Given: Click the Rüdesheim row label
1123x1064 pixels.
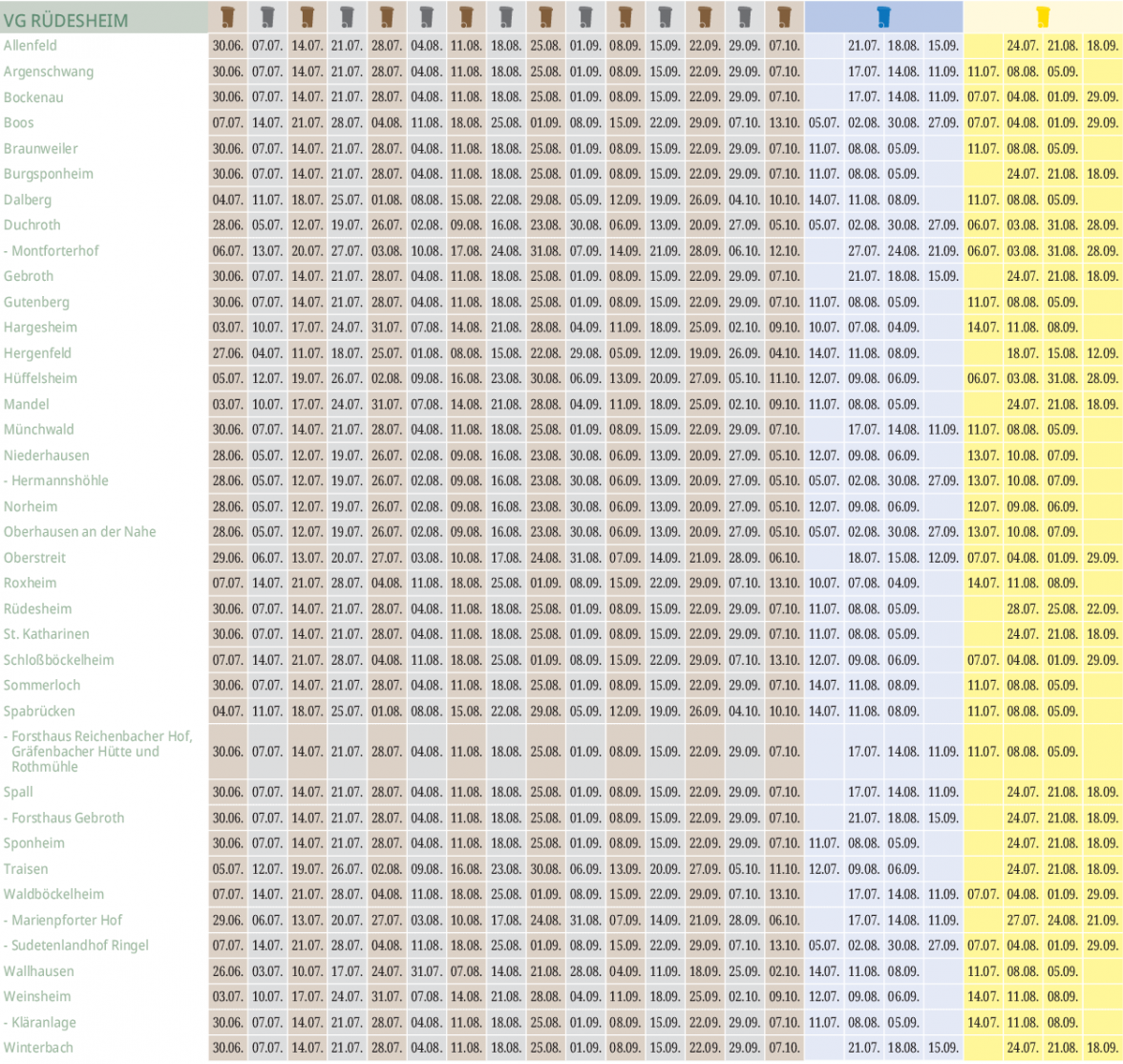Looking at the screenshot, I should pyautogui.click(x=37, y=609).
